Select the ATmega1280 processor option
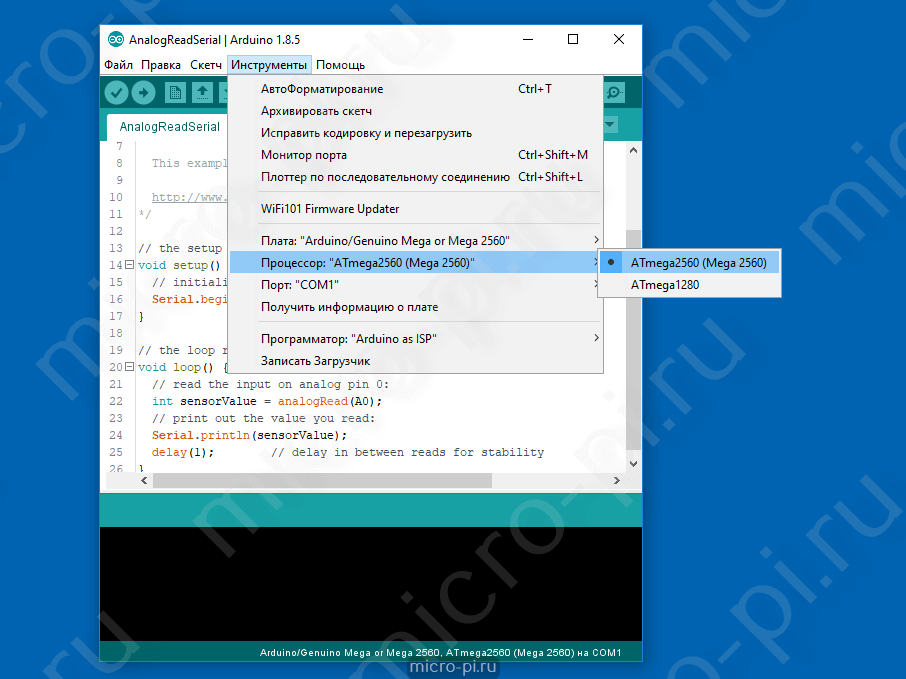This screenshot has height=679, width=906. pyautogui.click(x=665, y=285)
